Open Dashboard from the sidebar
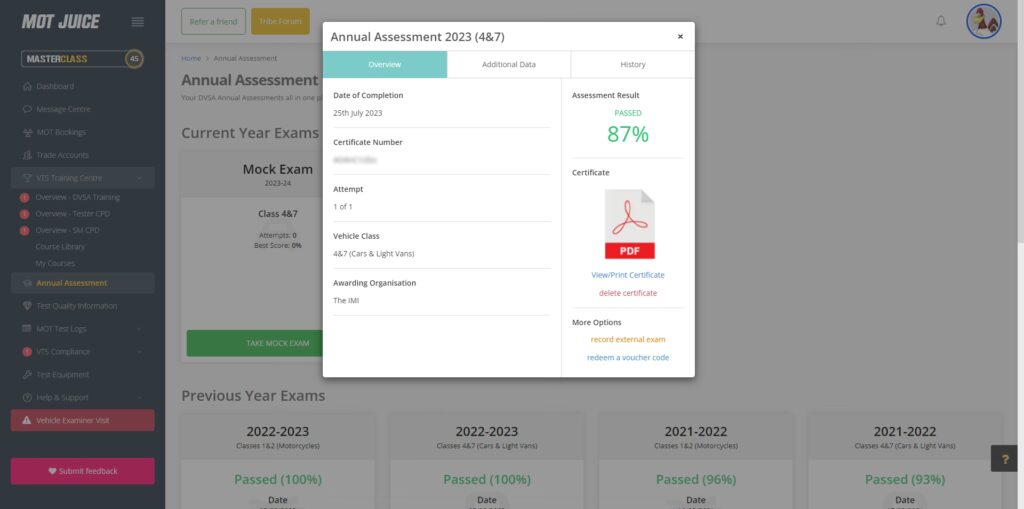This screenshot has width=1024, height=509. (55, 86)
